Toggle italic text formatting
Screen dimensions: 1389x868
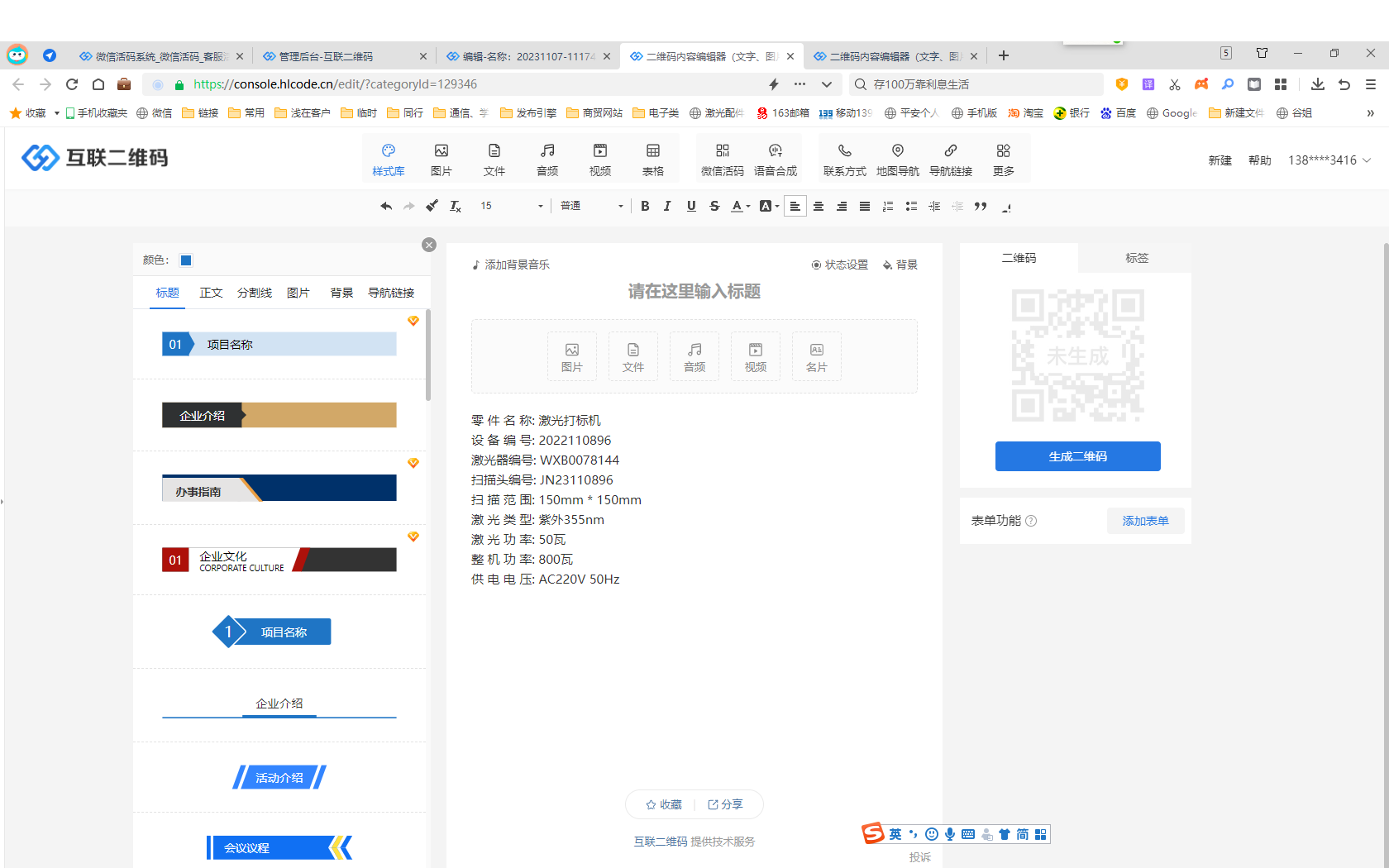[667, 206]
